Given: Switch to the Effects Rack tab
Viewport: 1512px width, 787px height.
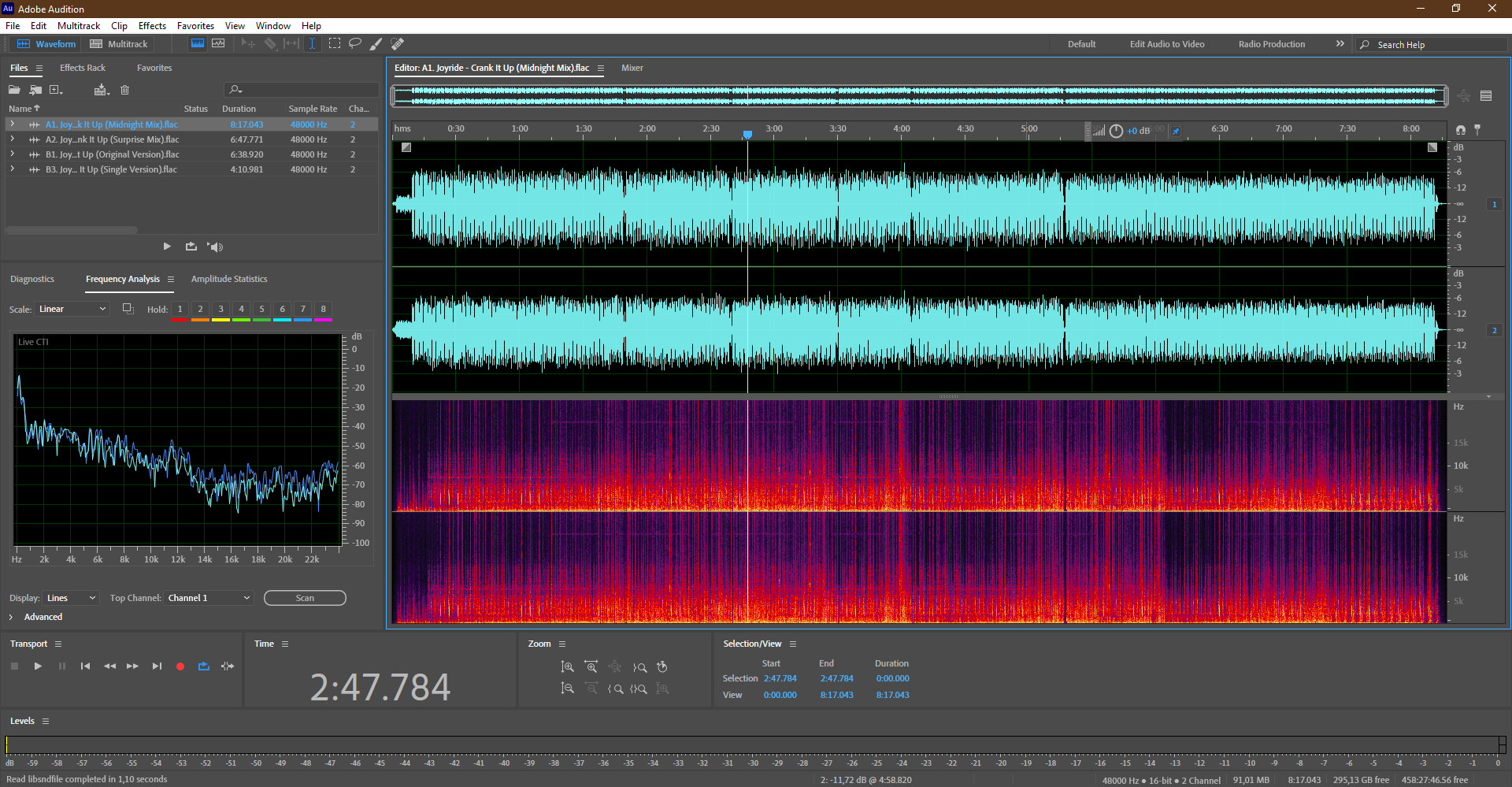Looking at the screenshot, I should tap(83, 68).
